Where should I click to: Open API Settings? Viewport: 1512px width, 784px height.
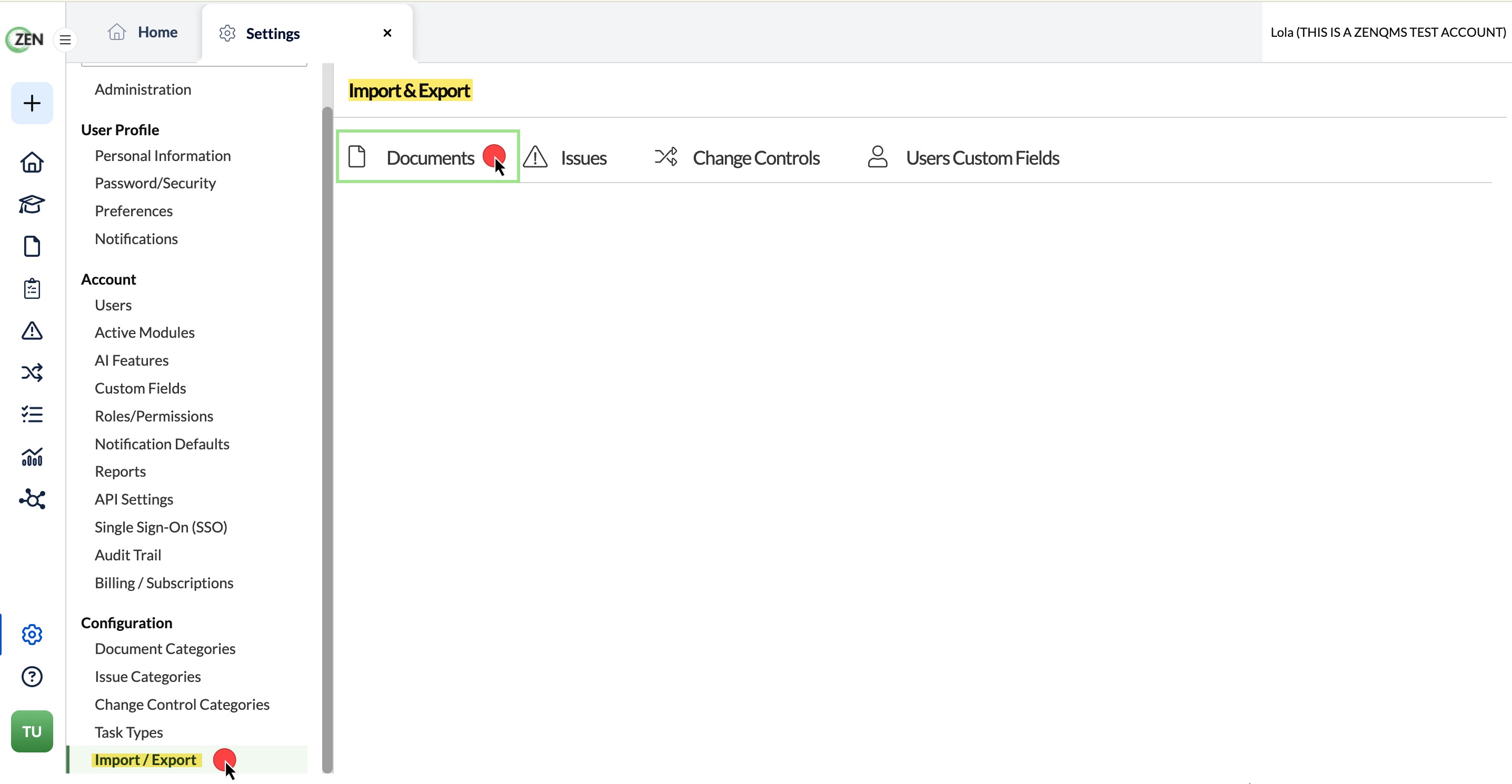134,499
